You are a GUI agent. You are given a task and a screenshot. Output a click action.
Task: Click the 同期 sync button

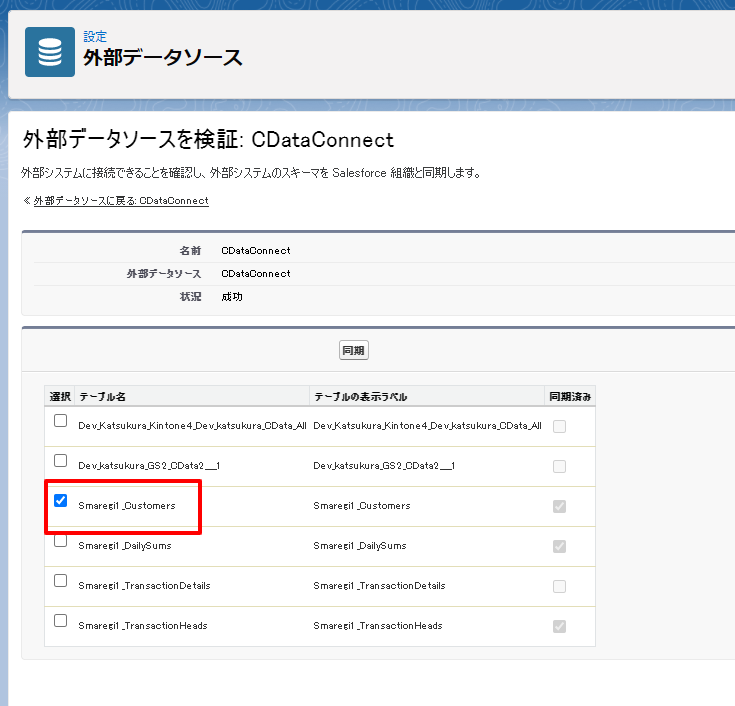pyautogui.click(x=353, y=350)
